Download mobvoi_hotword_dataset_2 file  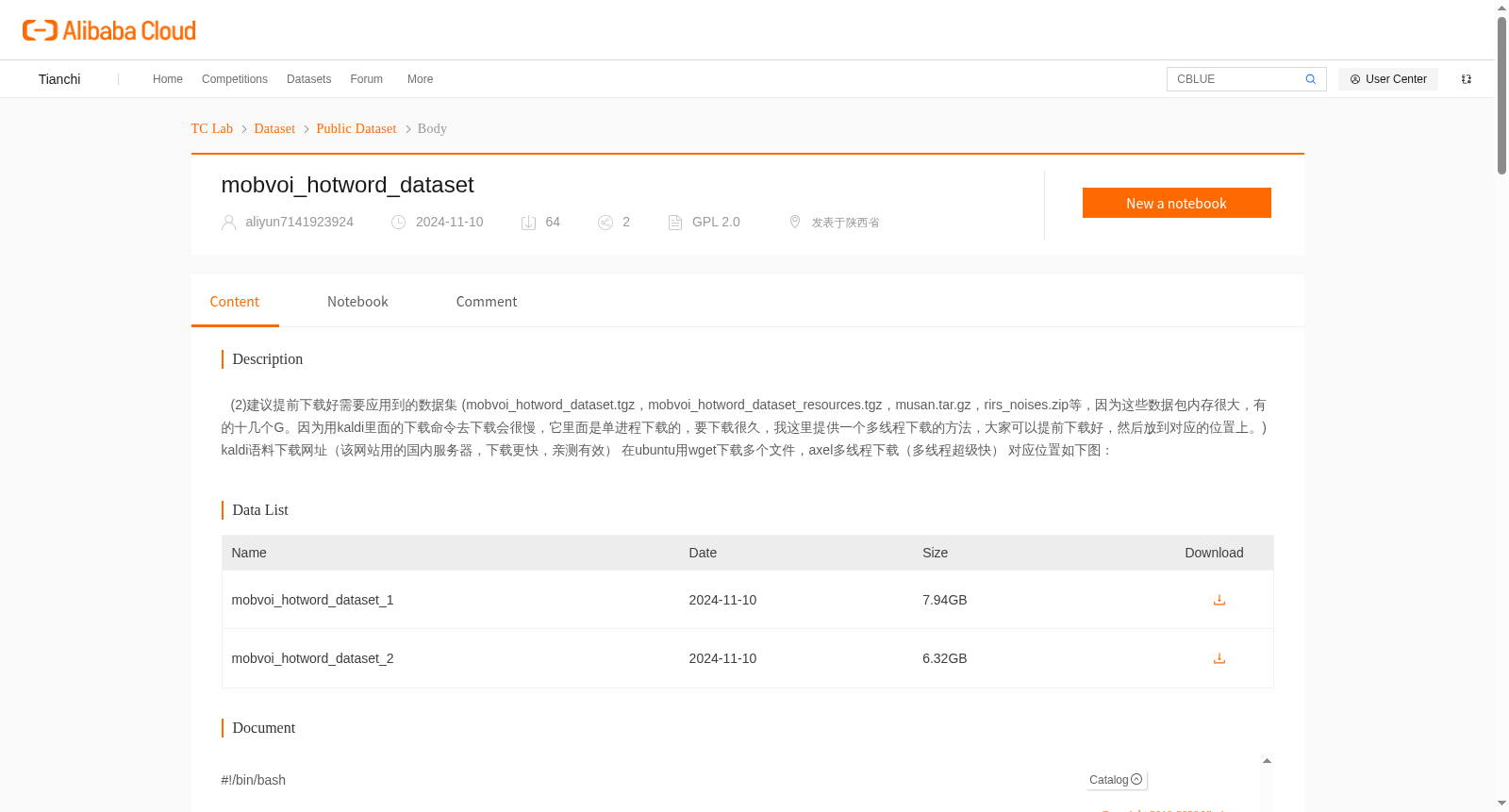click(x=1219, y=658)
